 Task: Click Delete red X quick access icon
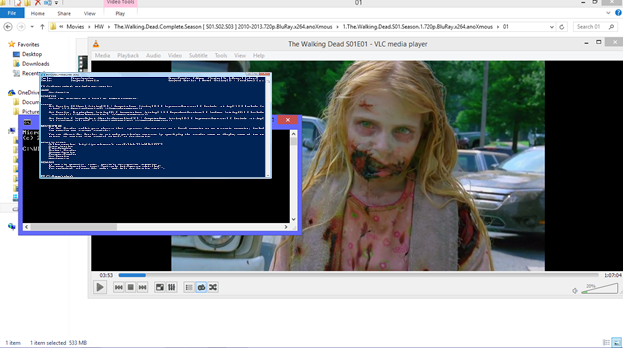coord(37,2)
